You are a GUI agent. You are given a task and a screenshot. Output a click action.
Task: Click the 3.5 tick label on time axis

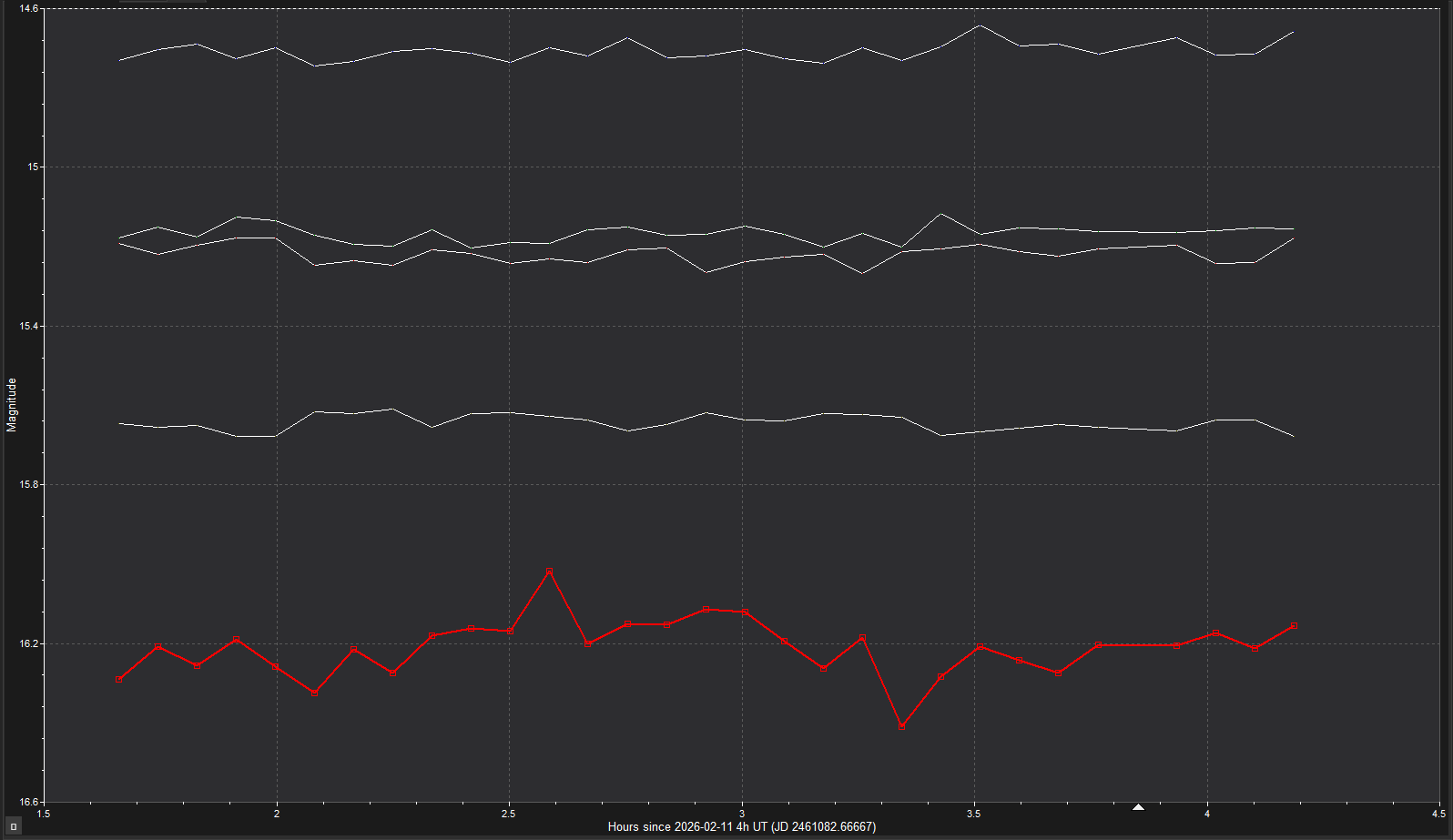[x=974, y=814]
